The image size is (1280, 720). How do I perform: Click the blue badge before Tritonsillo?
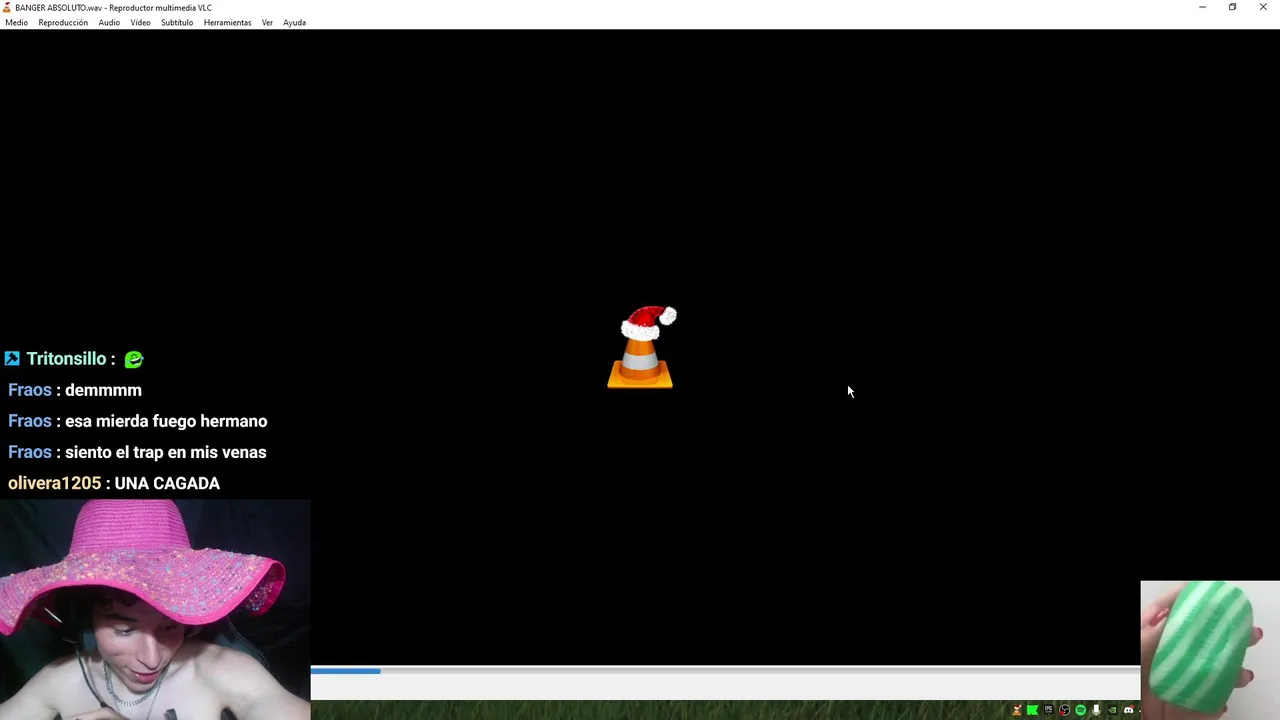pyautogui.click(x=12, y=358)
